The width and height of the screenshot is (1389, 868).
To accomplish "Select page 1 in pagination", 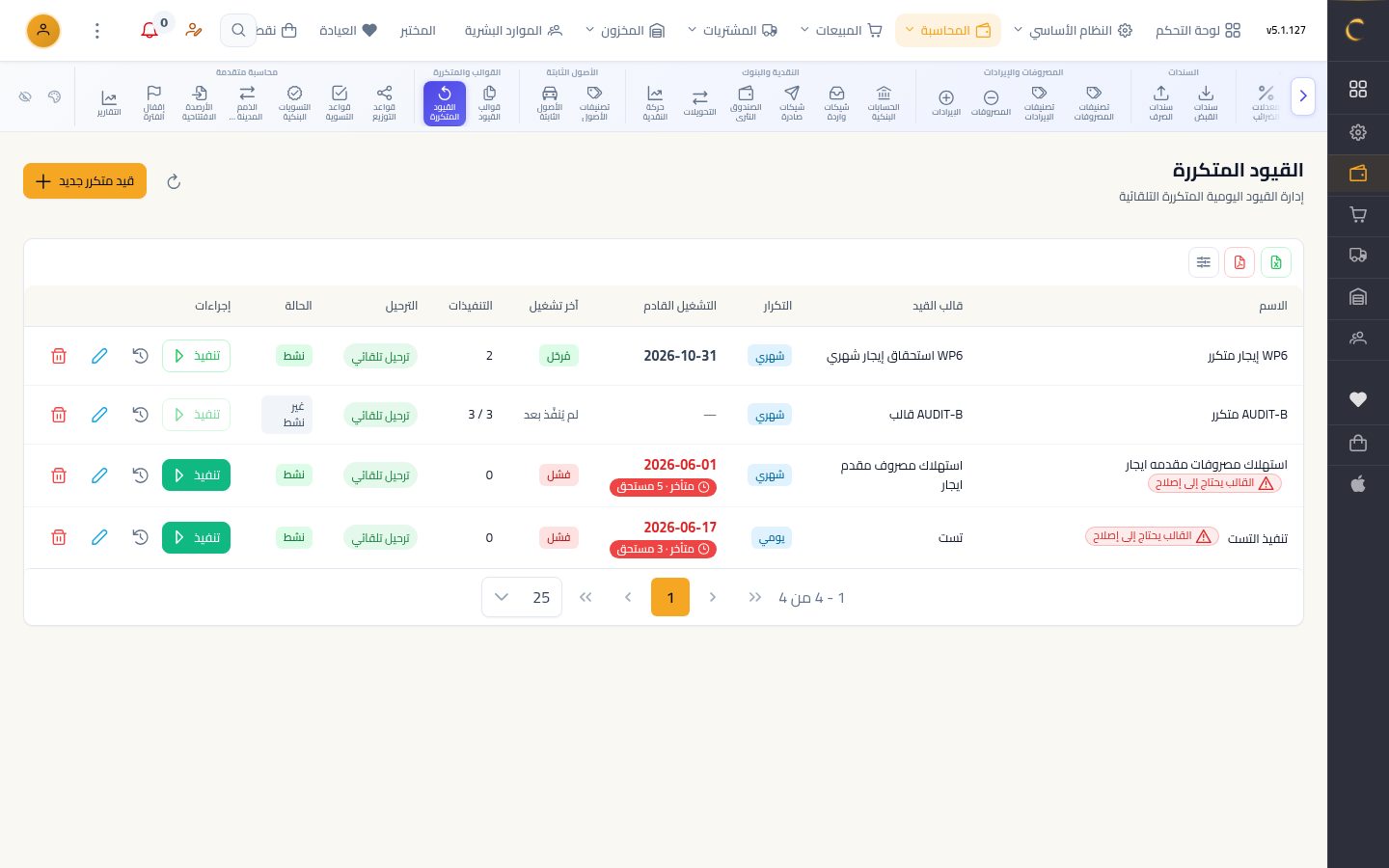I will point(670,598).
